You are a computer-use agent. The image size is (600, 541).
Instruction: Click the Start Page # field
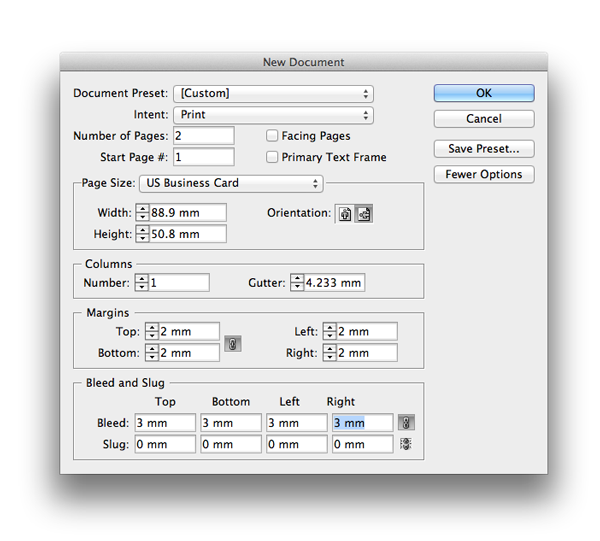[x=204, y=157]
